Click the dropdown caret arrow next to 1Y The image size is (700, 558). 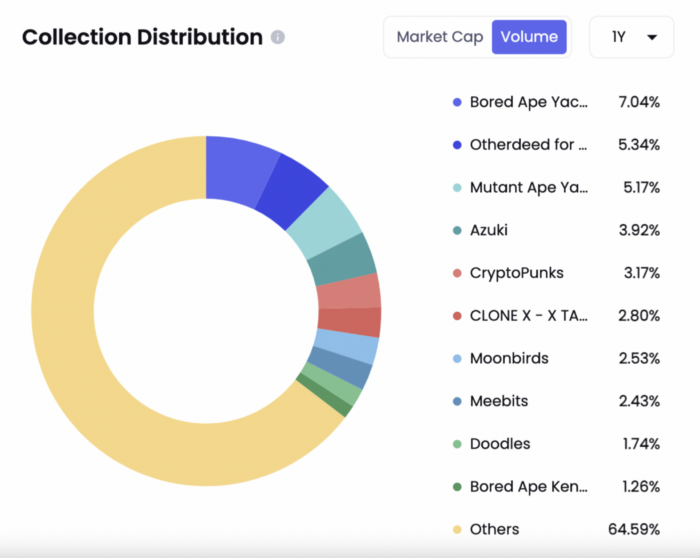[x=652, y=38]
